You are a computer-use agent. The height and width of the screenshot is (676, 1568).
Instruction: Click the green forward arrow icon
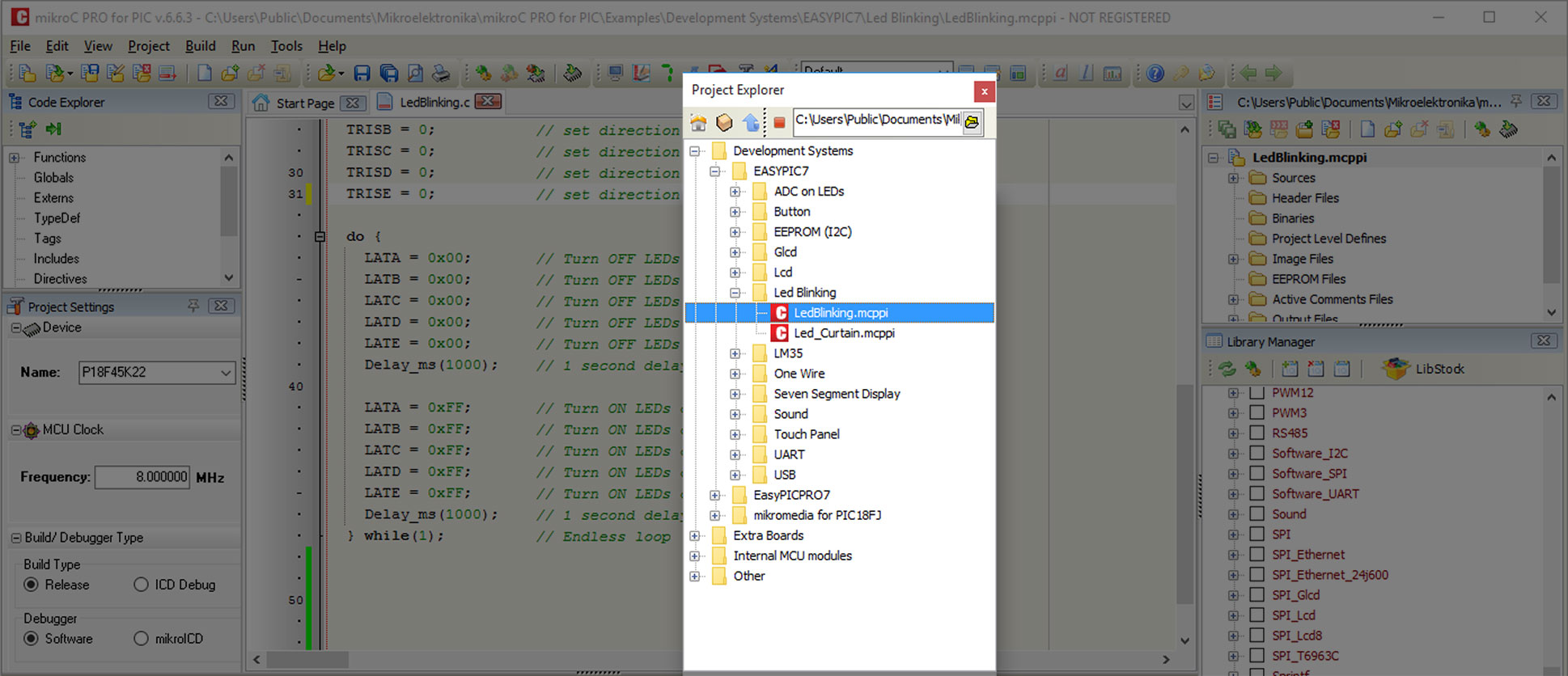(1273, 74)
